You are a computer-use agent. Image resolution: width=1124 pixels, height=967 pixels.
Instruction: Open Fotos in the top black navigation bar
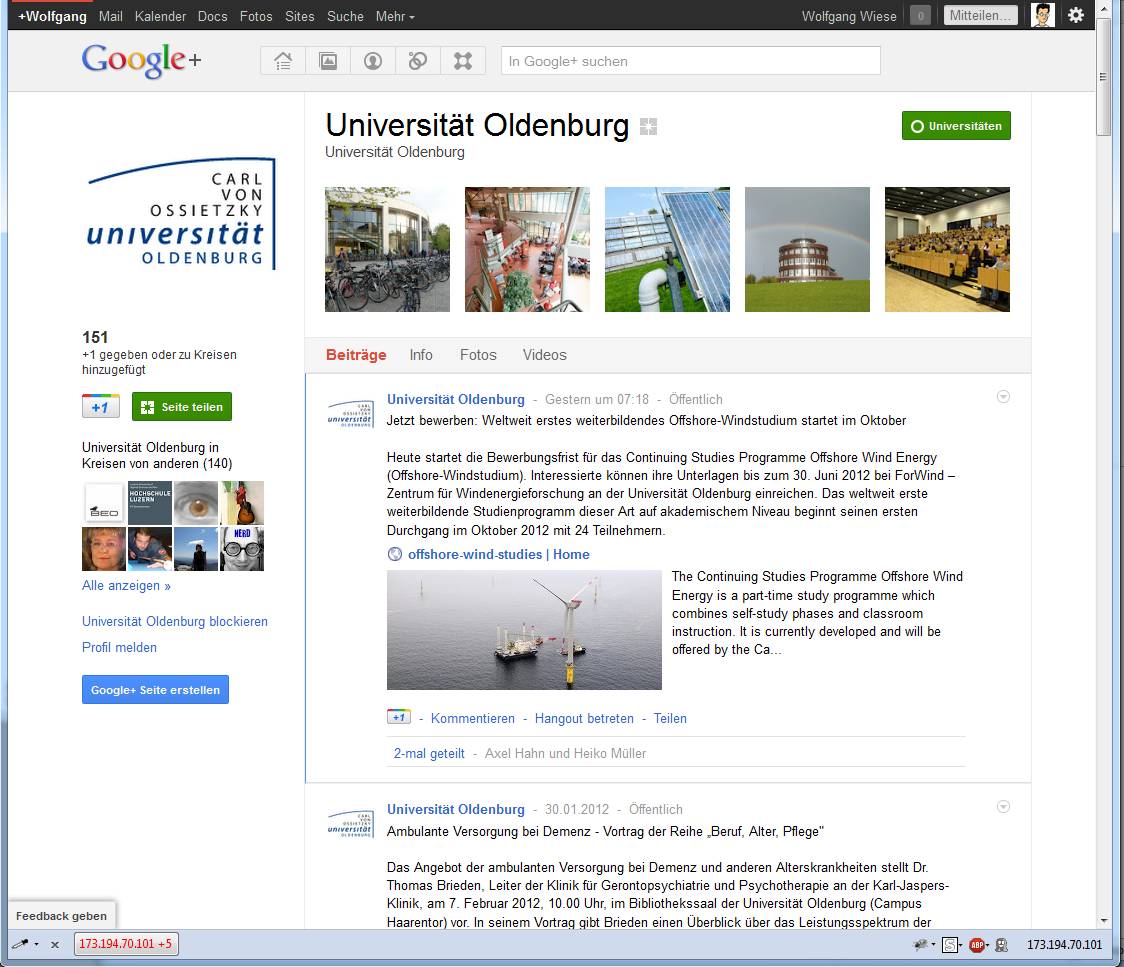pyautogui.click(x=256, y=16)
